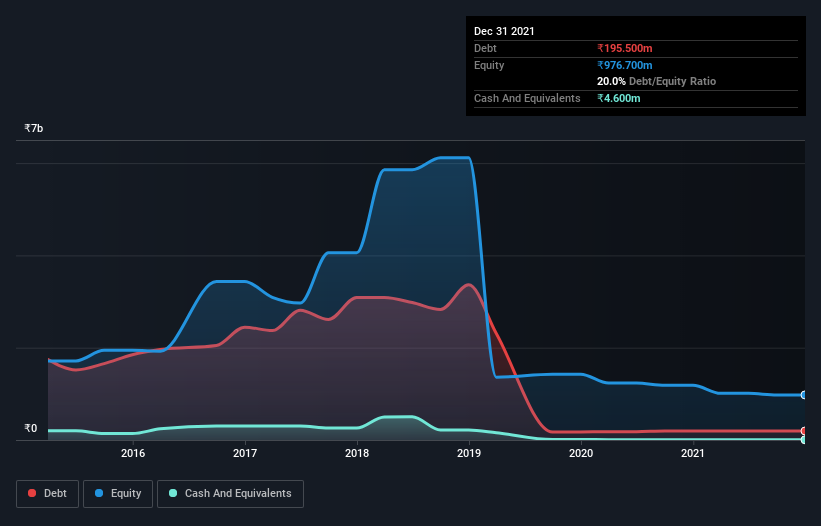
Task: Click the red Debt legend dot
Action: tap(32, 493)
